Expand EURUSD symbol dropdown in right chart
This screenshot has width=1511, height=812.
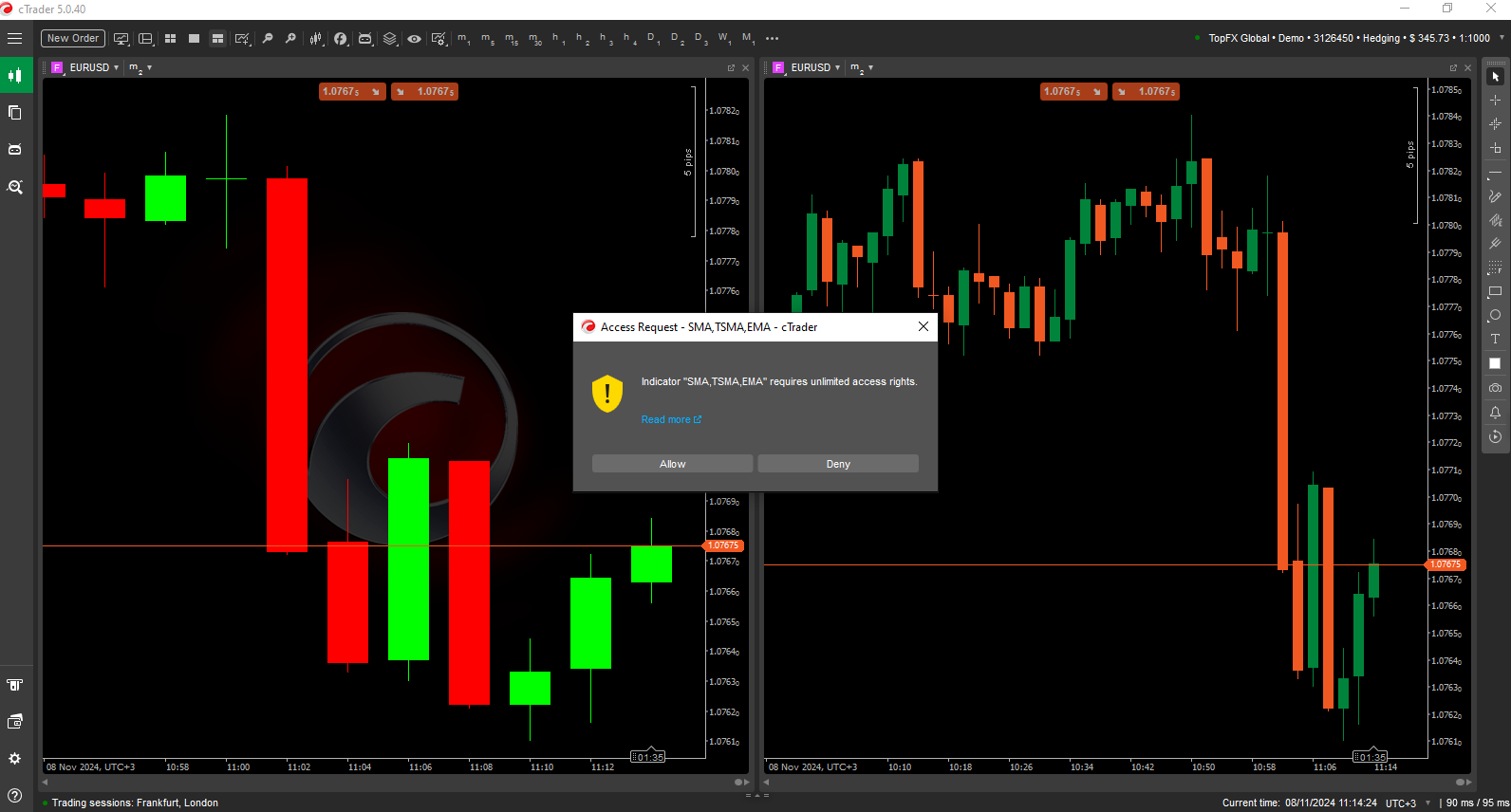(837, 67)
